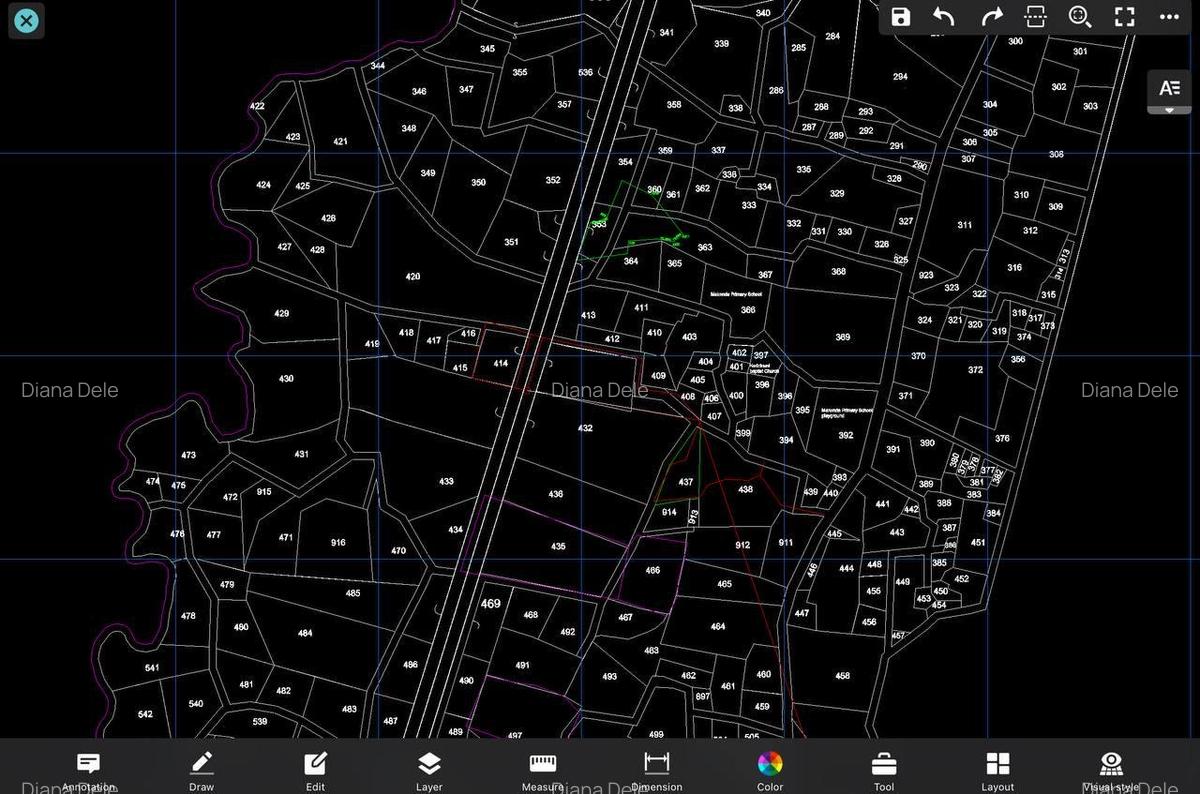This screenshot has width=1200, height=794.
Task: Open the three-dot more options menu
Action: (x=1169, y=17)
